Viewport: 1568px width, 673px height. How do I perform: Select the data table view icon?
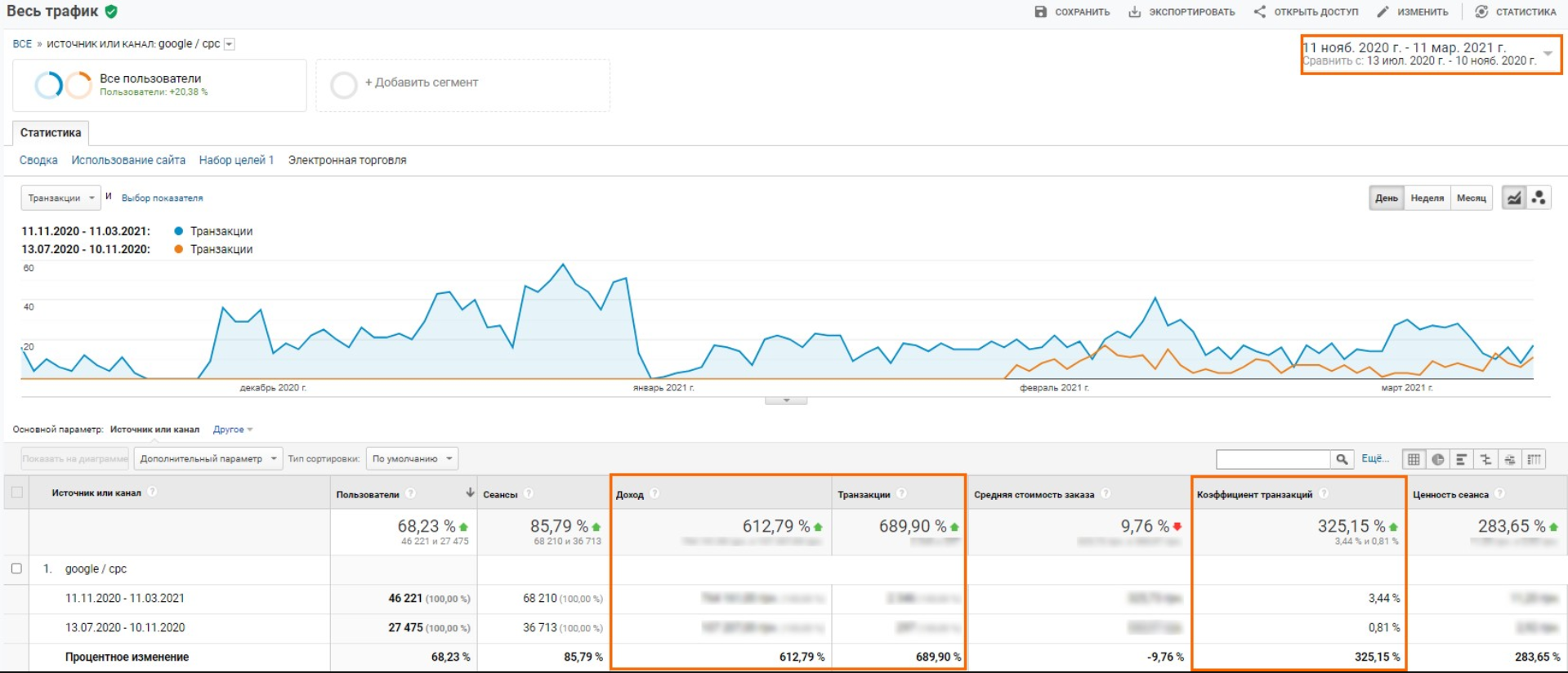click(1414, 459)
